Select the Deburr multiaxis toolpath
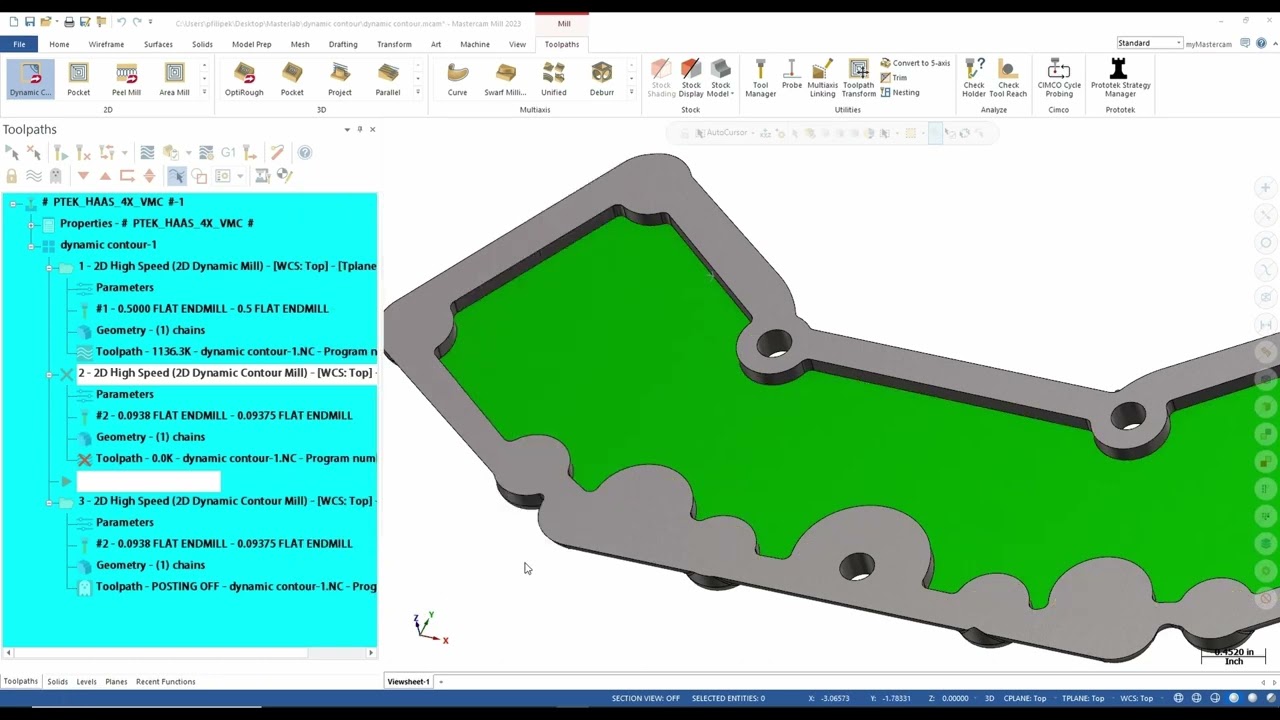 pos(601,79)
